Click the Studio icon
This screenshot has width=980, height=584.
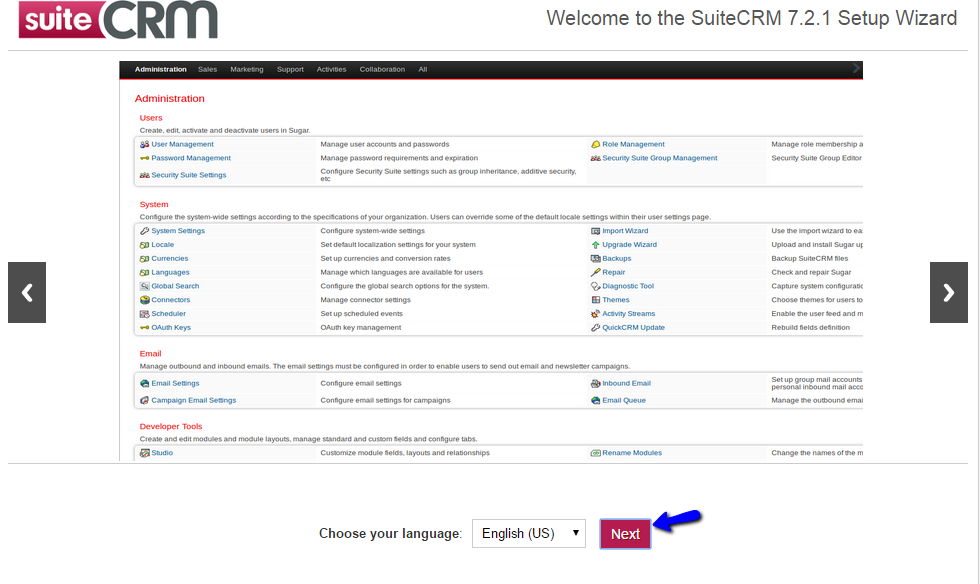(x=144, y=453)
